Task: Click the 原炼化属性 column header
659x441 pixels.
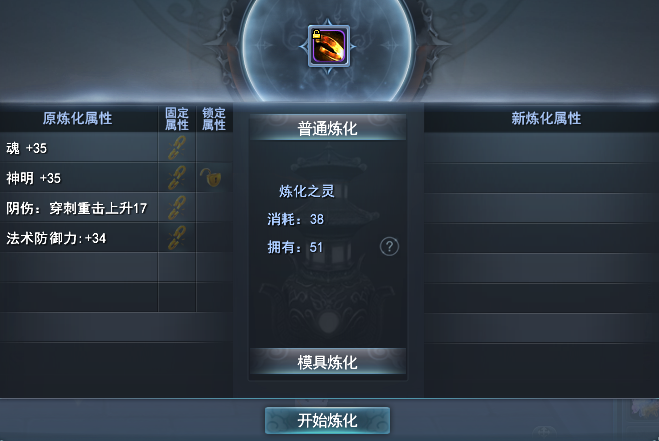Action: click(x=77, y=118)
